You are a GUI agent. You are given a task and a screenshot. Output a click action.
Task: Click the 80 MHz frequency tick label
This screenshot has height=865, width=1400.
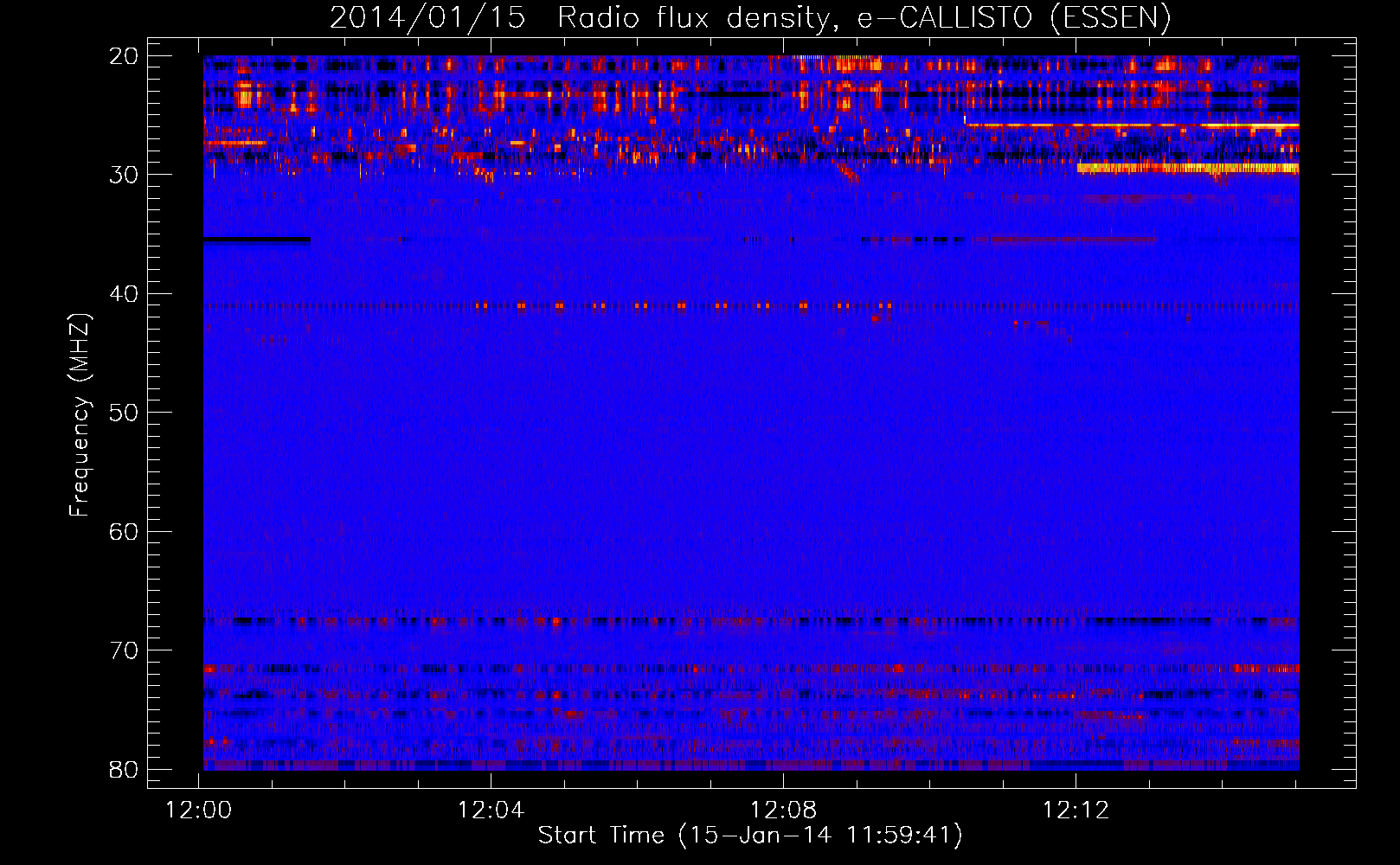[124, 769]
